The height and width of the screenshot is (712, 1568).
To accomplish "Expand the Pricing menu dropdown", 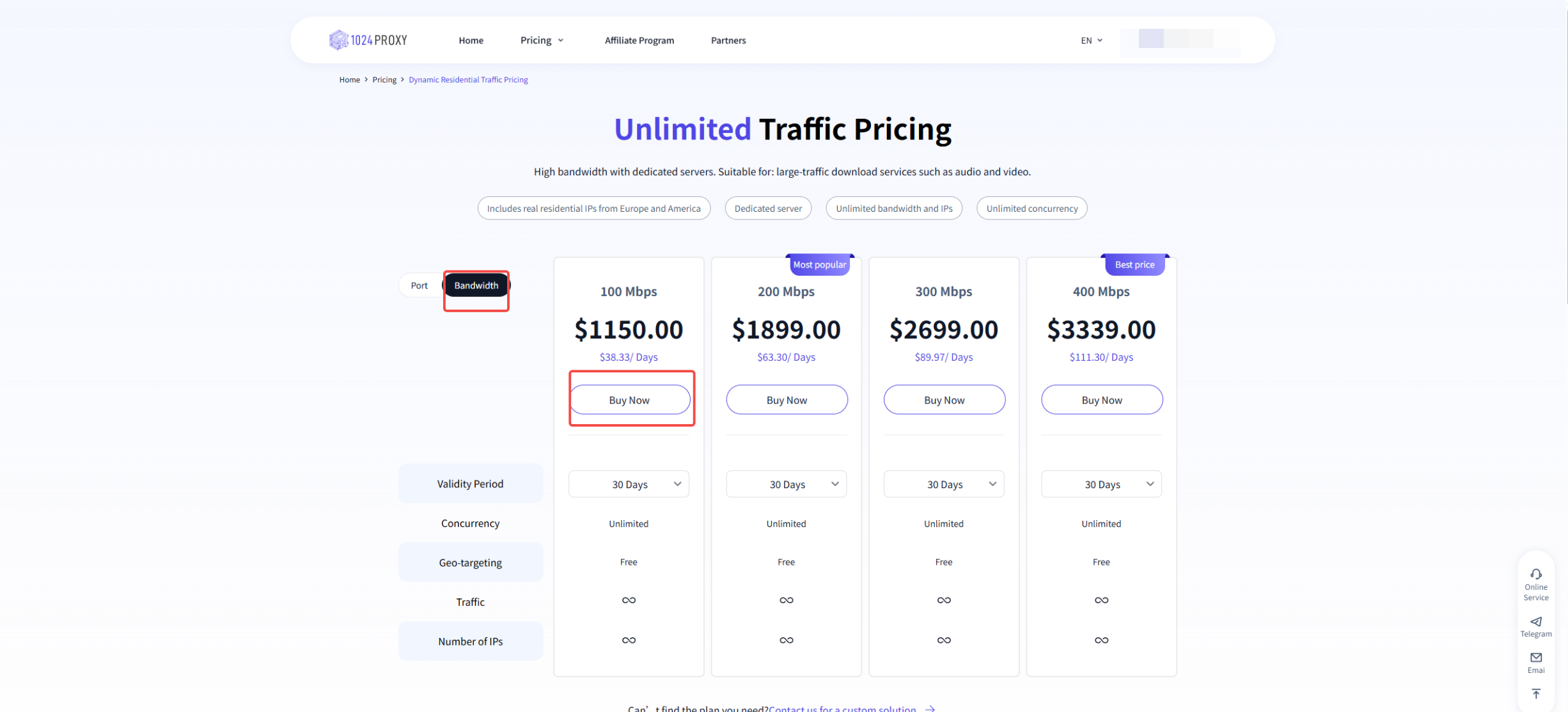I will 542,40.
